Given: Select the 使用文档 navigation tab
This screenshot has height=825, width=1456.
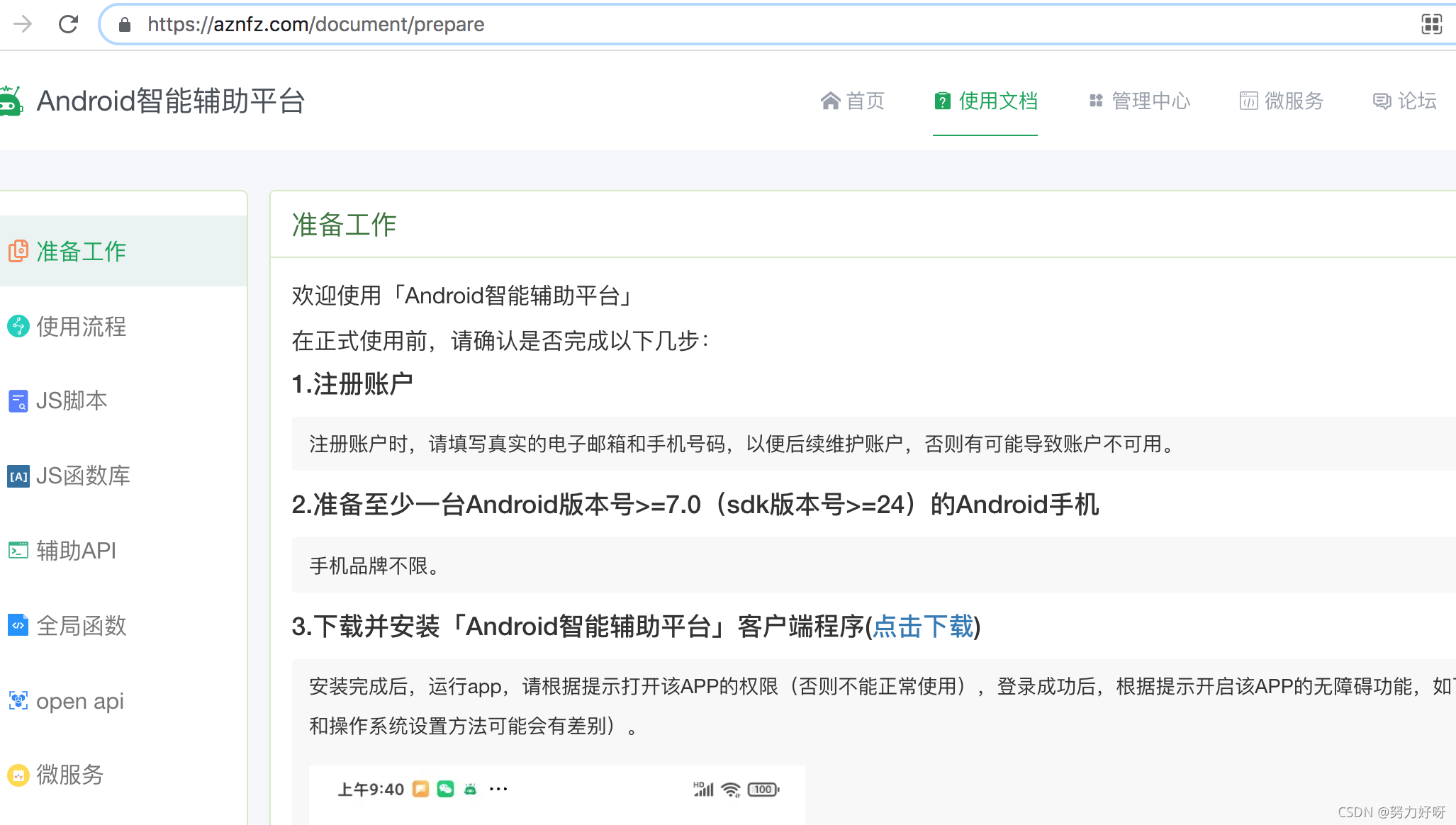Looking at the screenshot, I should click(985, 101).
